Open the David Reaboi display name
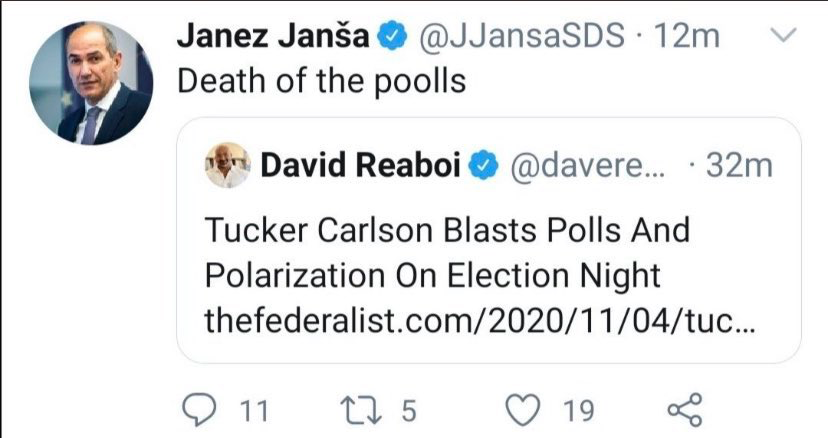828x438 pixels. (x=361, y=165)
